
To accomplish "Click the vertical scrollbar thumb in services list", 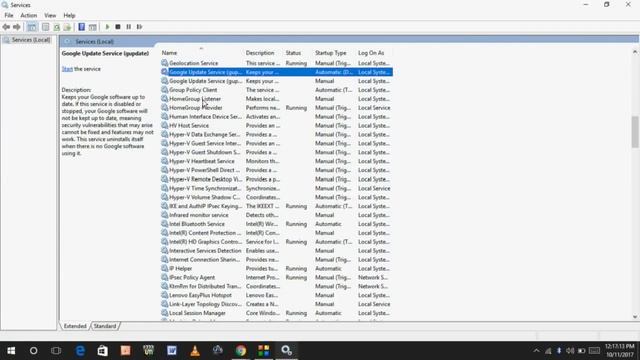I will (635, 132).
